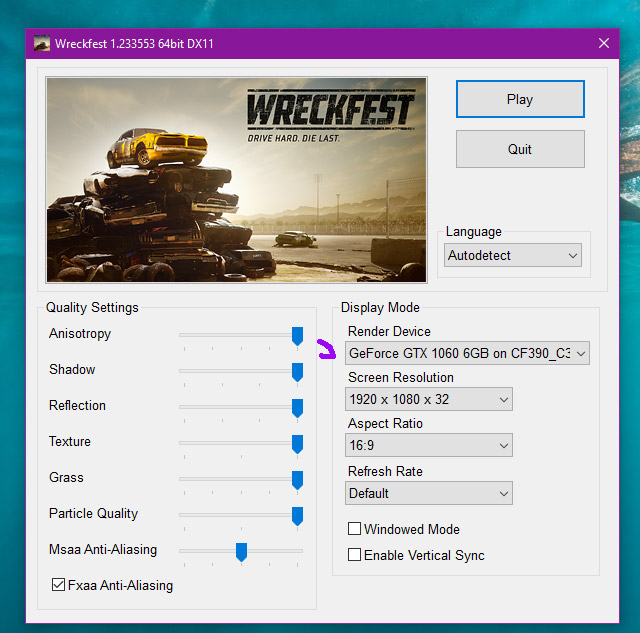
Task: Click the Aspect Ratio label
Action: [x=385, y=424]
